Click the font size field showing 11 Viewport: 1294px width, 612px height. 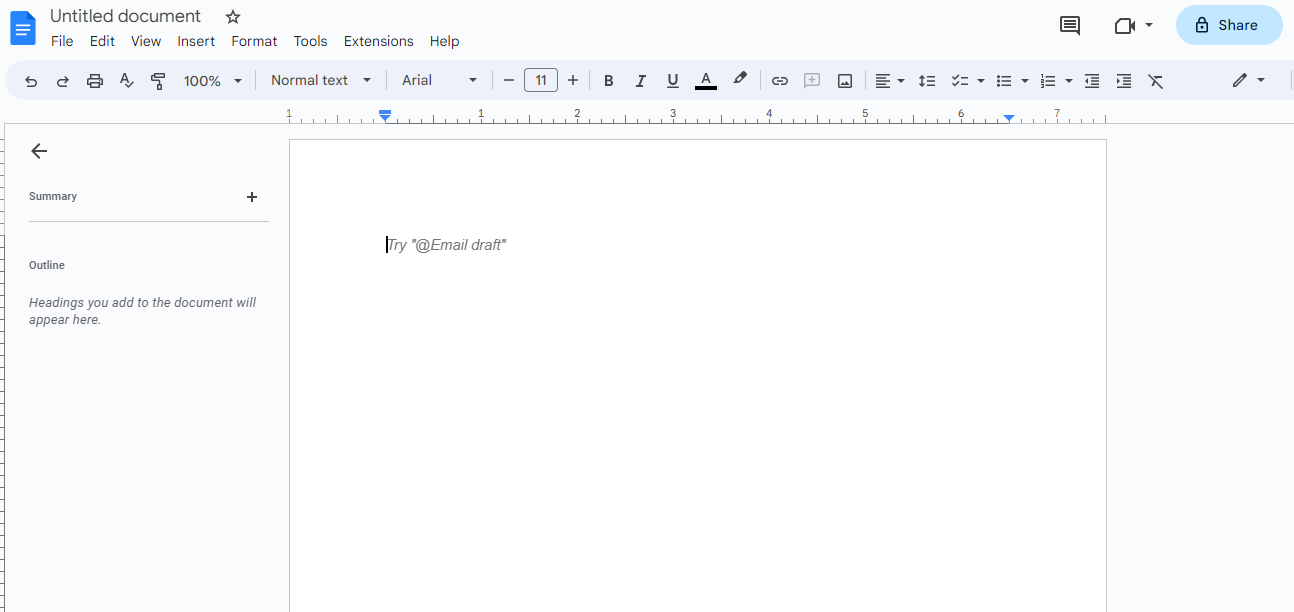tap(541, 80)
